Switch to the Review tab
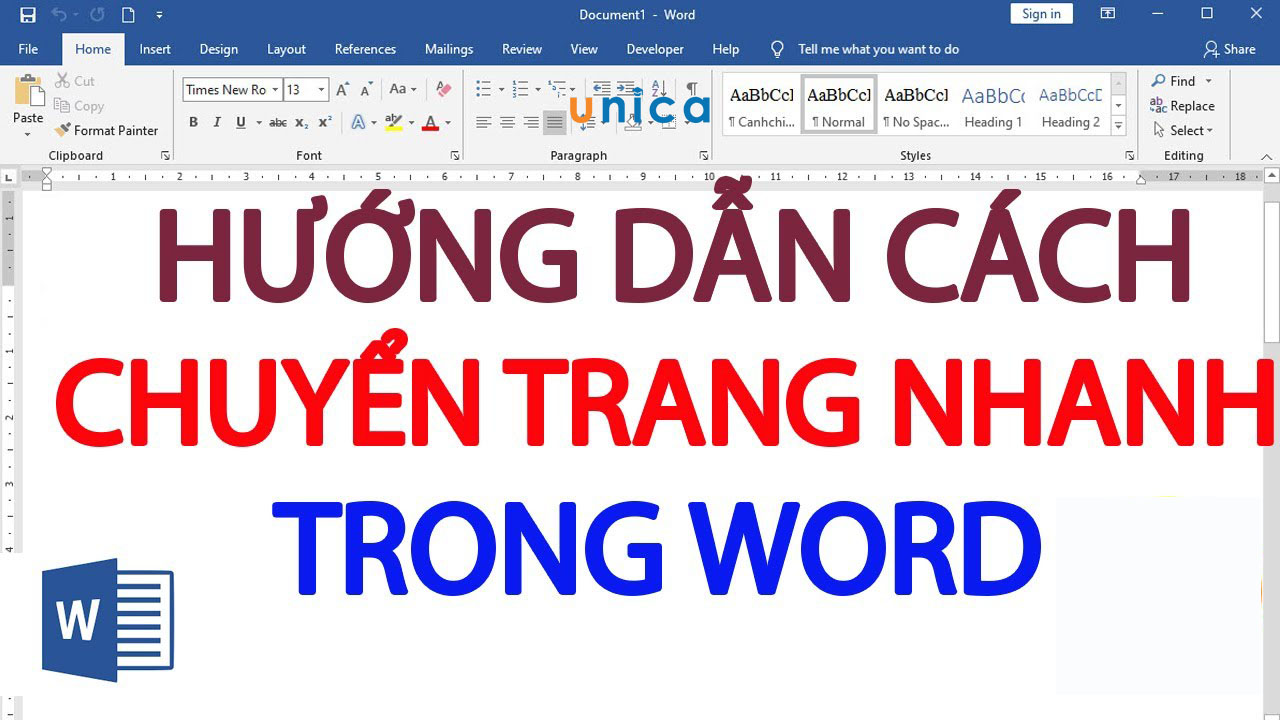This screenshot has height=720, width=1280. (x=522, y=49)
